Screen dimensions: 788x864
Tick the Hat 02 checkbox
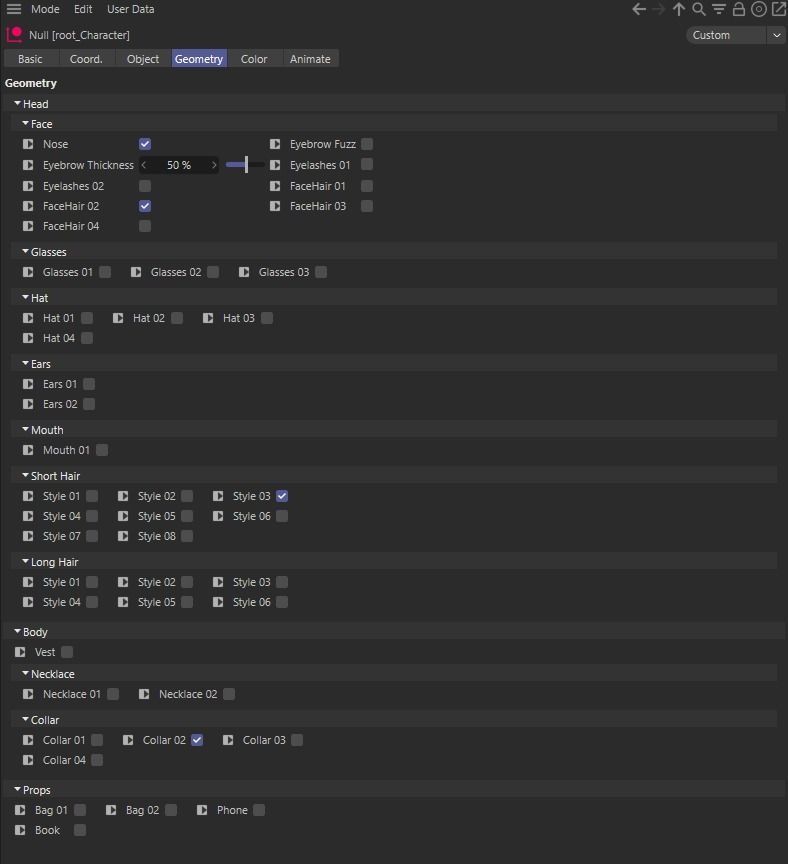[x=177, y=318]
